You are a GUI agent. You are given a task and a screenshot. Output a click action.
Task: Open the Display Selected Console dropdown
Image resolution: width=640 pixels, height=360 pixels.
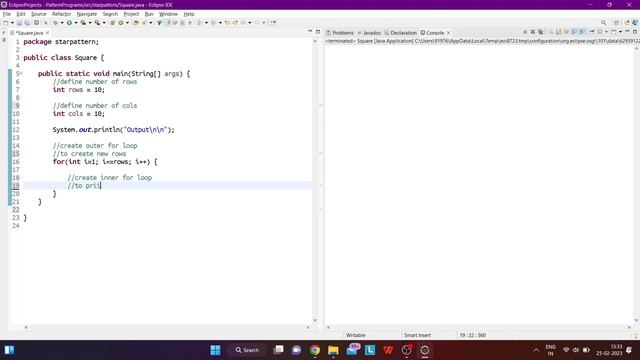point(606,32)
